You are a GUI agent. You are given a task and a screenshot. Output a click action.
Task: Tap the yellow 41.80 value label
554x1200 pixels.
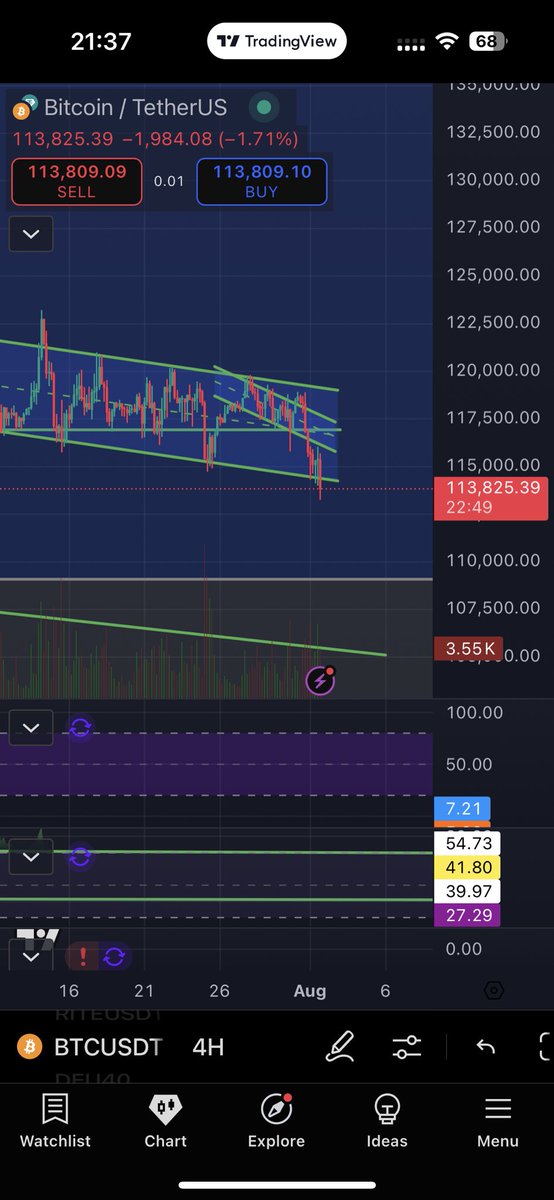pos(467,868)
